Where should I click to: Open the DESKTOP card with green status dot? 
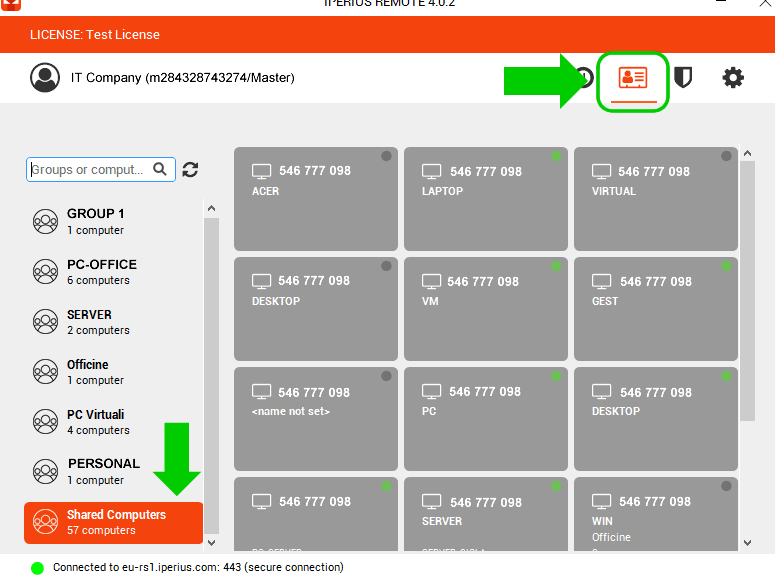(656, 419)
